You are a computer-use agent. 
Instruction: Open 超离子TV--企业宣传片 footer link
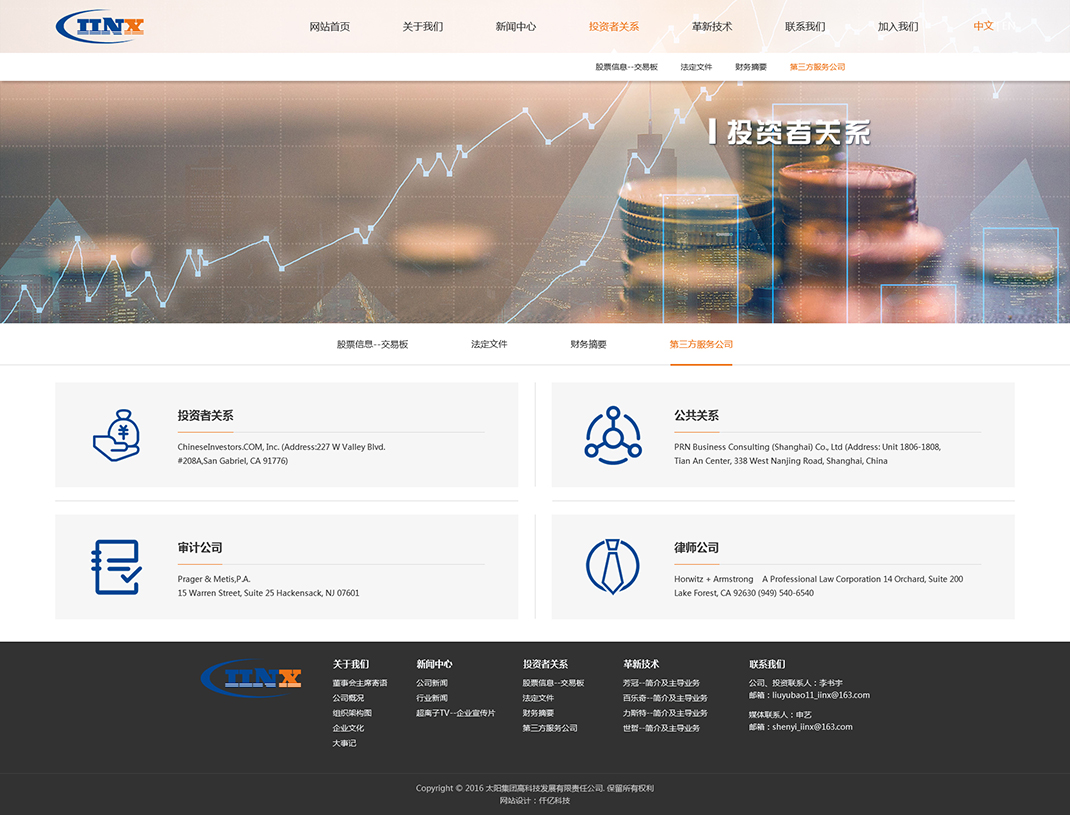point(455,713)
